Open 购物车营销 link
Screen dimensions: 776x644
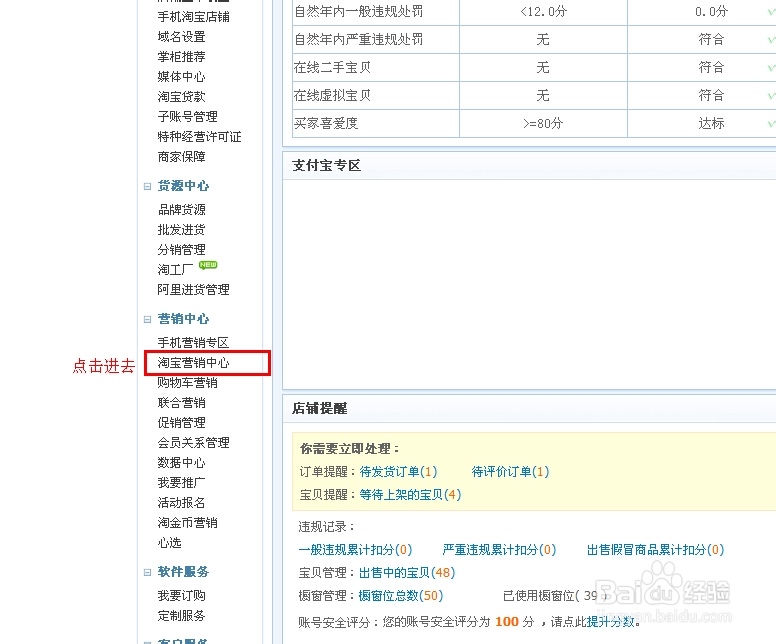[x=187, y=383]
